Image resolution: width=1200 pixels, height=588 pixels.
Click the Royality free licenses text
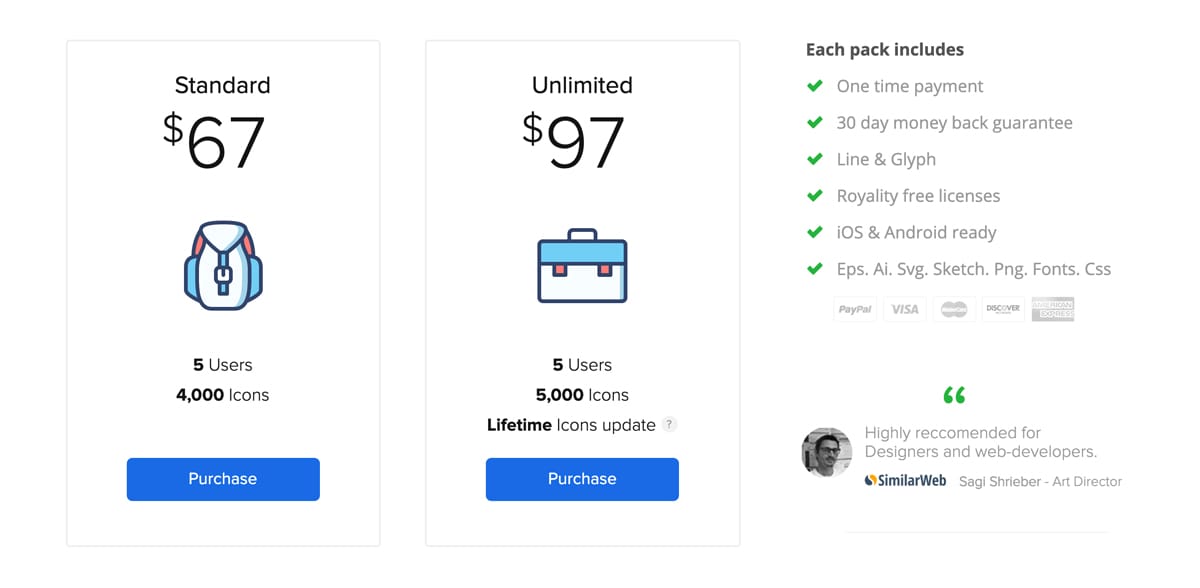918,196
